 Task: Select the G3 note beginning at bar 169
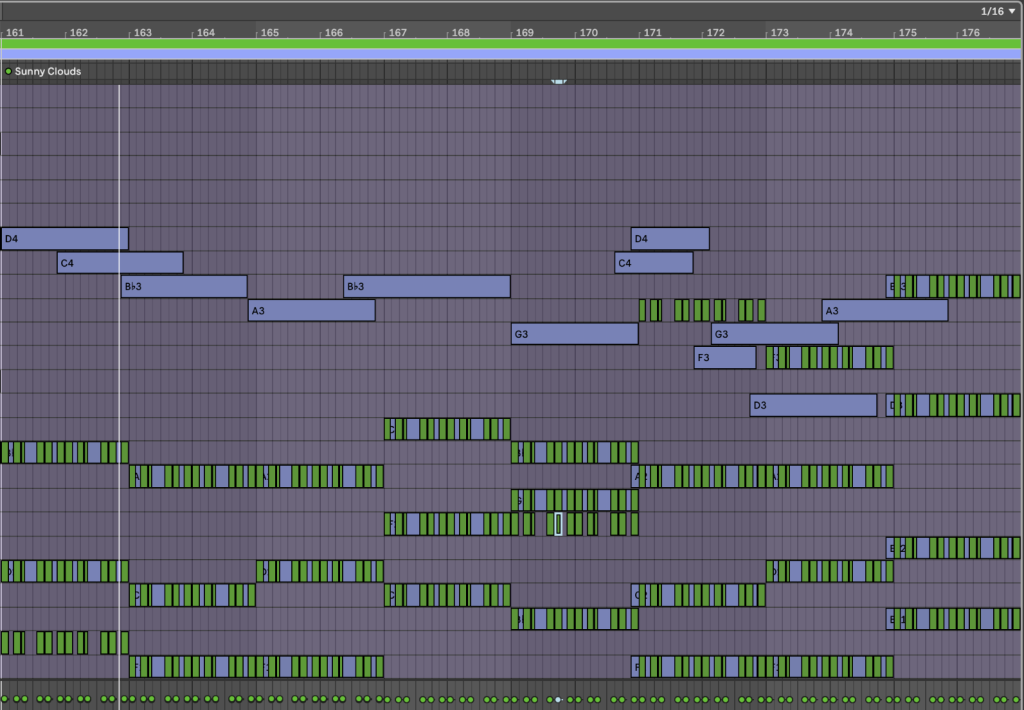click(575, 334)
